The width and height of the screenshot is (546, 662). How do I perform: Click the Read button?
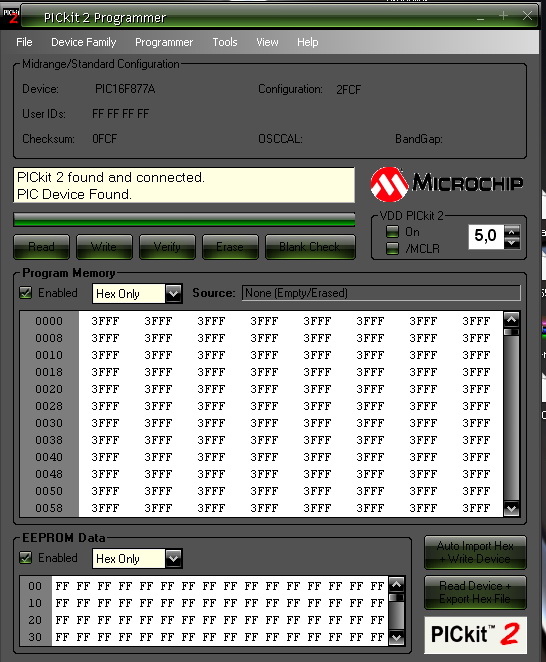click(x=41, y=247)
